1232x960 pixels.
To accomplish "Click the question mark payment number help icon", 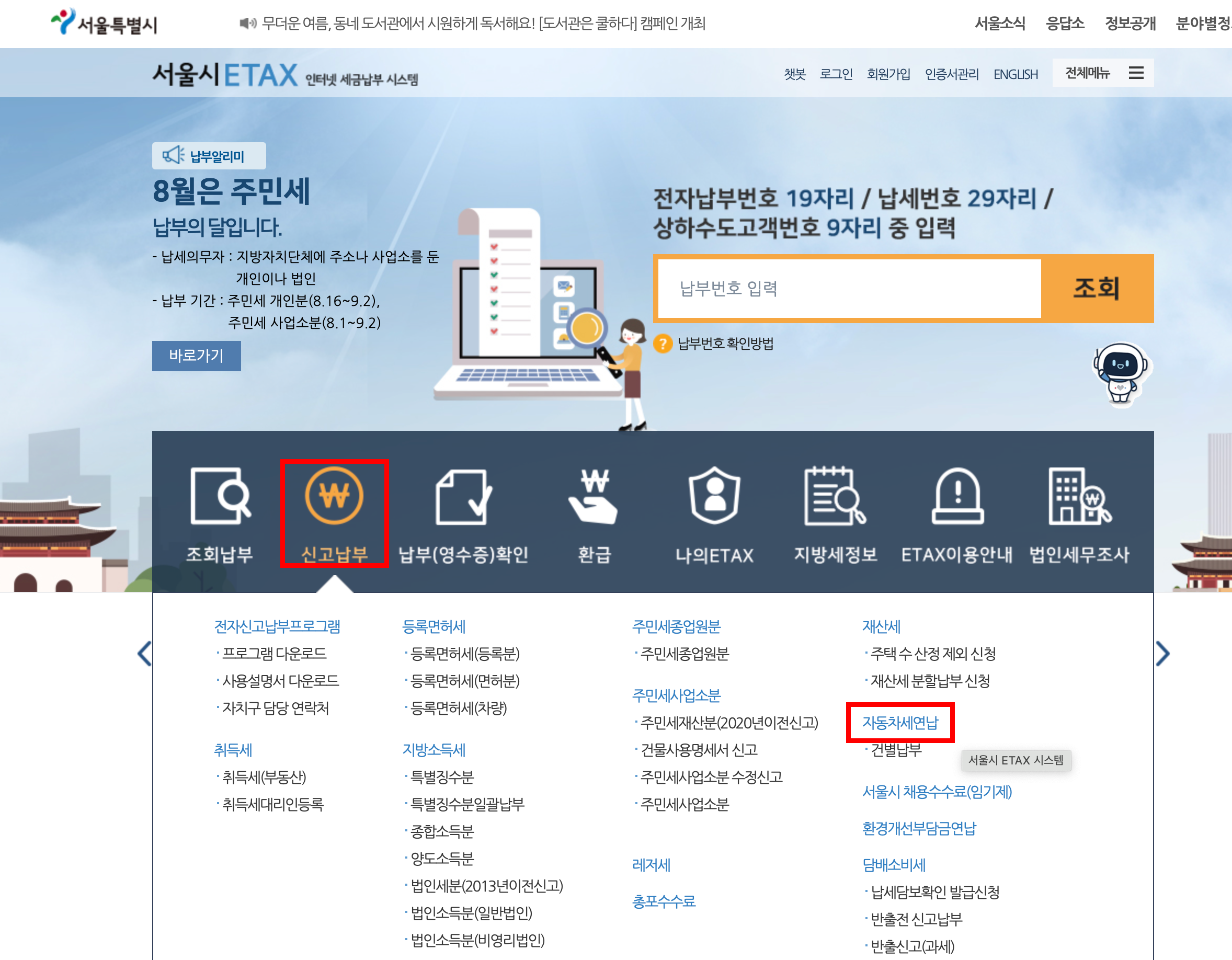I will point(663,344).
